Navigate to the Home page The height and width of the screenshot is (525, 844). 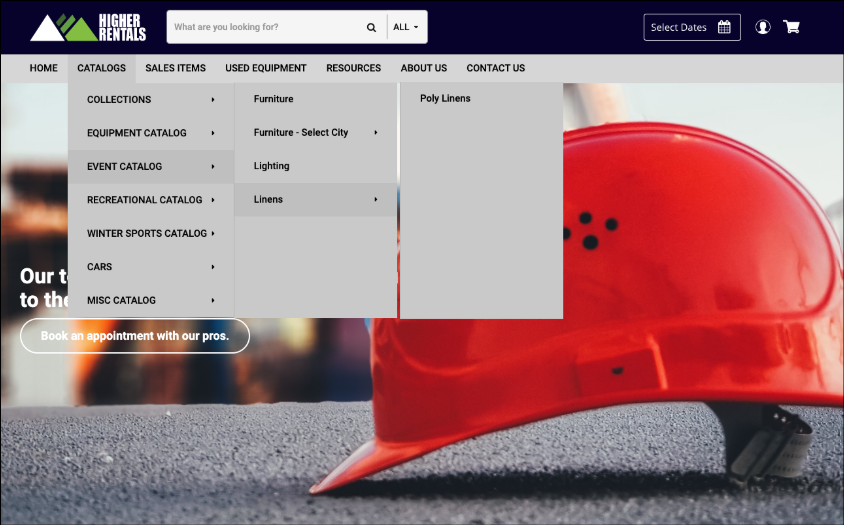[44, 68]
